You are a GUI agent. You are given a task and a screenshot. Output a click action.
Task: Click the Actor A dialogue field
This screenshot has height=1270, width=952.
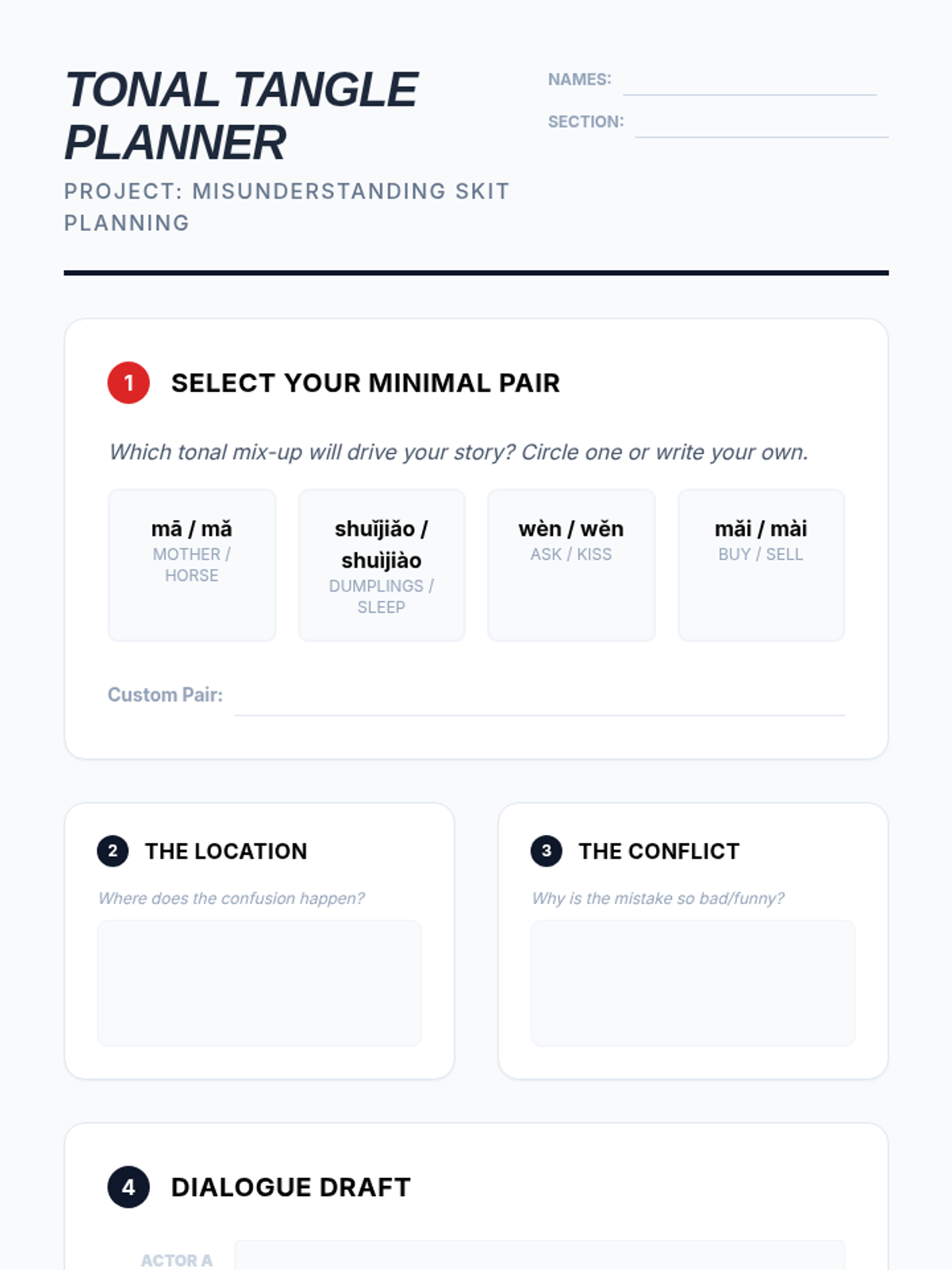click(539, 1257)
